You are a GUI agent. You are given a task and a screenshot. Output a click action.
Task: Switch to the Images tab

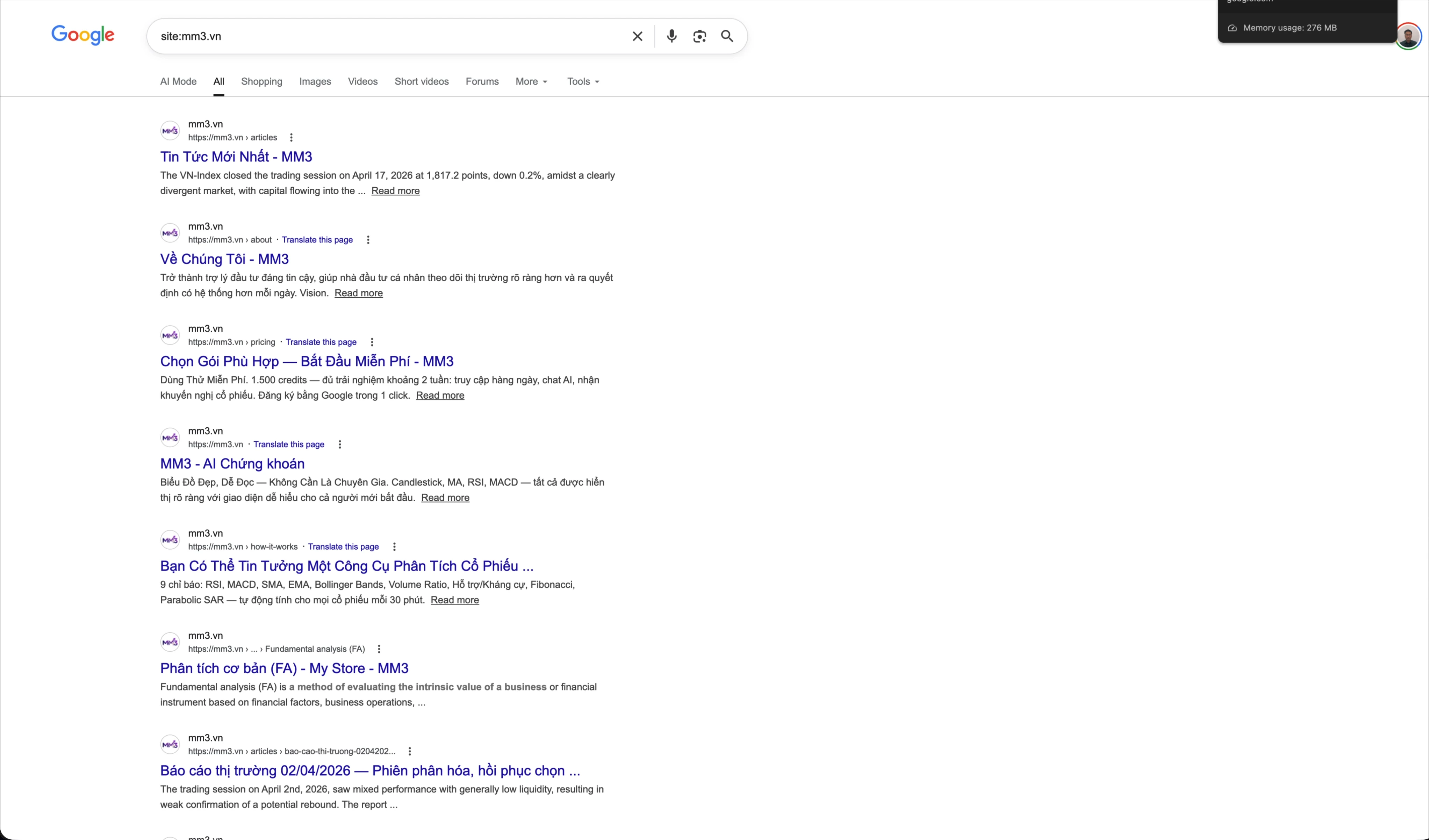pyautogui.click(x=315, y=81)
